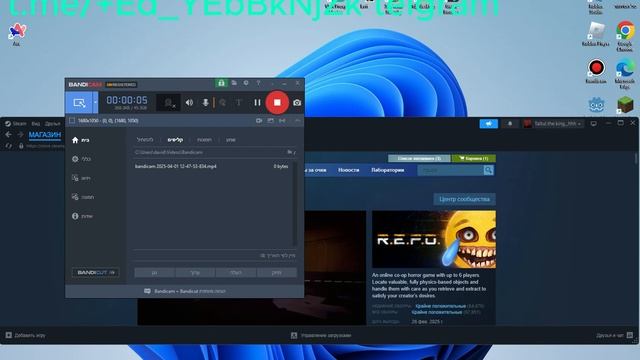The image size is (640, 360).
Task: Click the R.E.P.O. game banner image
Action: coord(434,239)
